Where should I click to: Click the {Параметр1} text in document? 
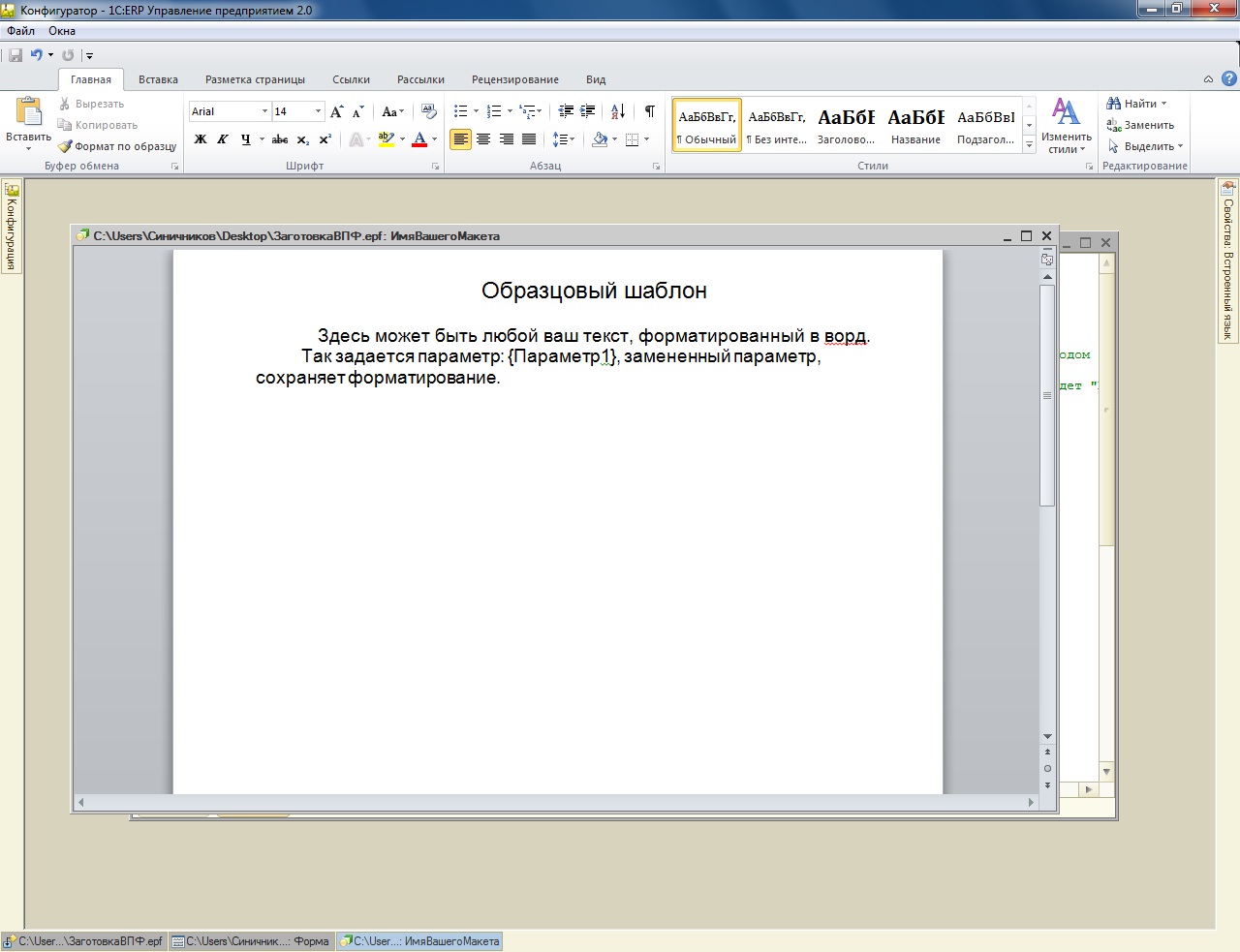[563, 356]
